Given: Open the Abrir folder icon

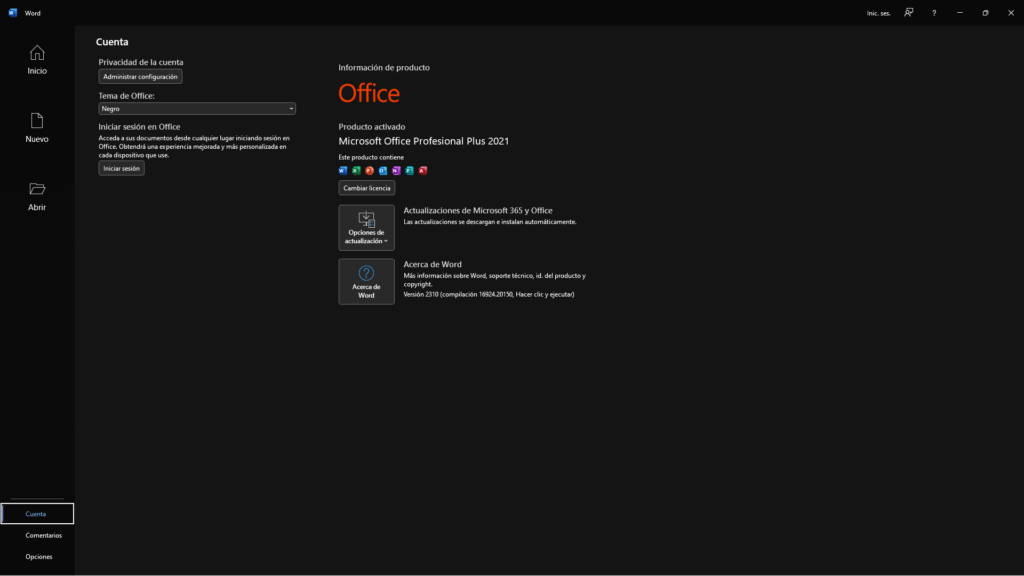Looking at the screenshot, I should [37, 189].
